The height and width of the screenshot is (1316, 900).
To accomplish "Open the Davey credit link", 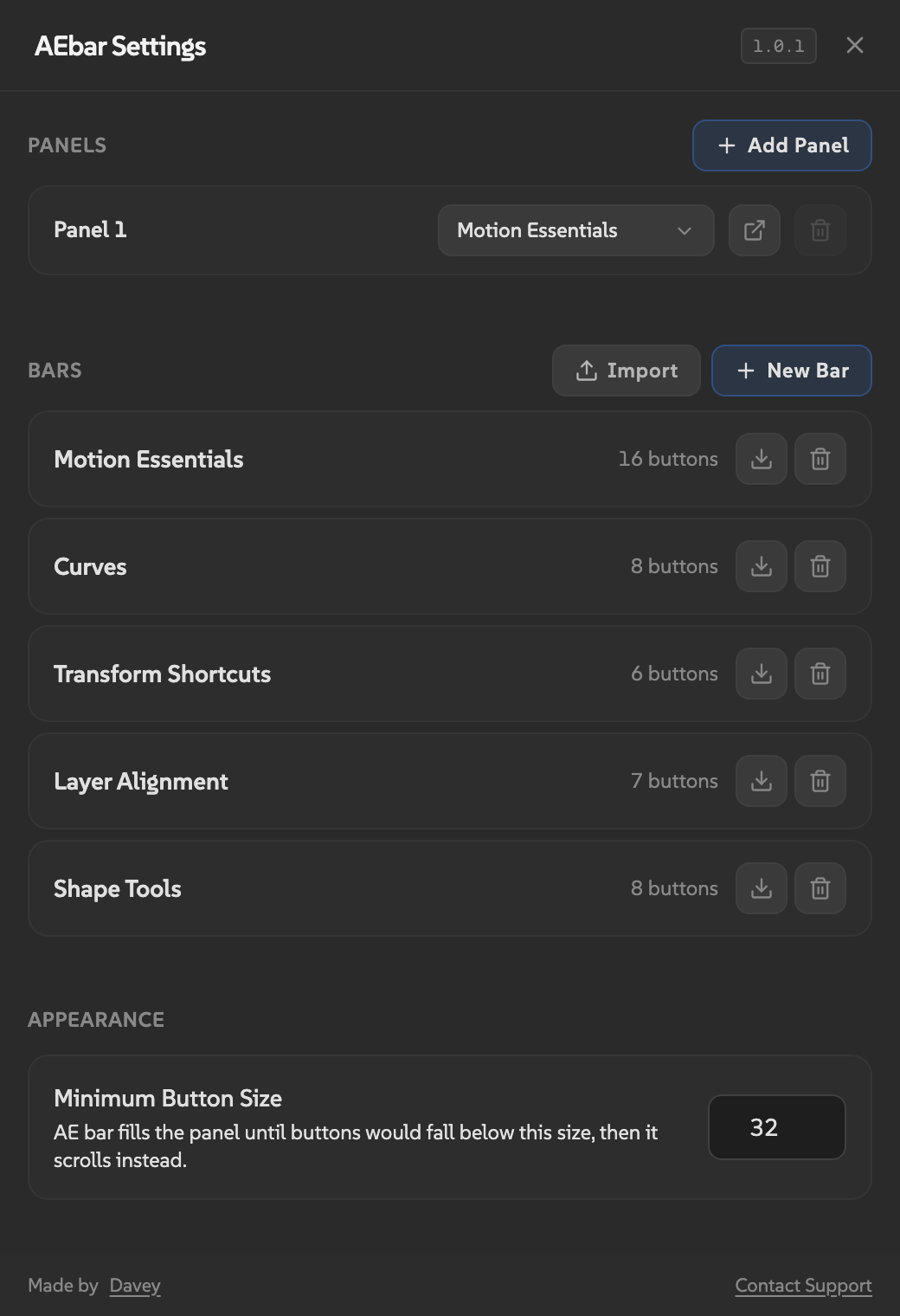I will coord(134,1286).
